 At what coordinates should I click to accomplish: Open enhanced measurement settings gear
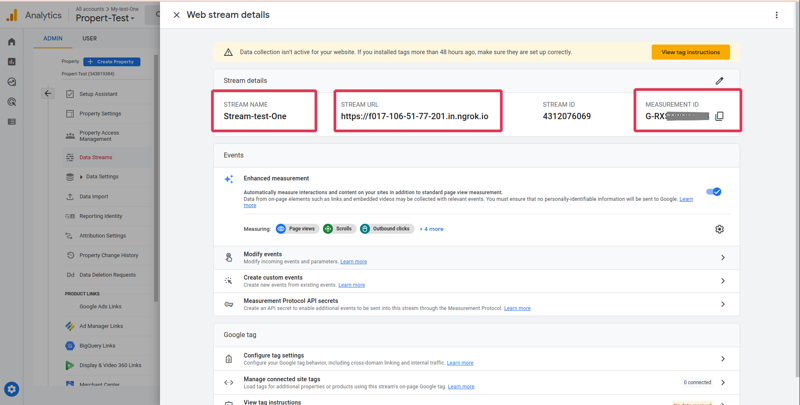(719, 229)
